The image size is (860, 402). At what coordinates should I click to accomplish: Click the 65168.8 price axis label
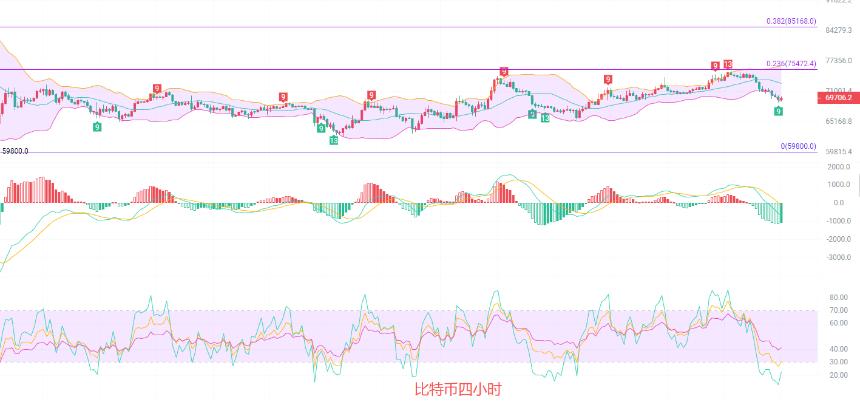click(838, 121)
